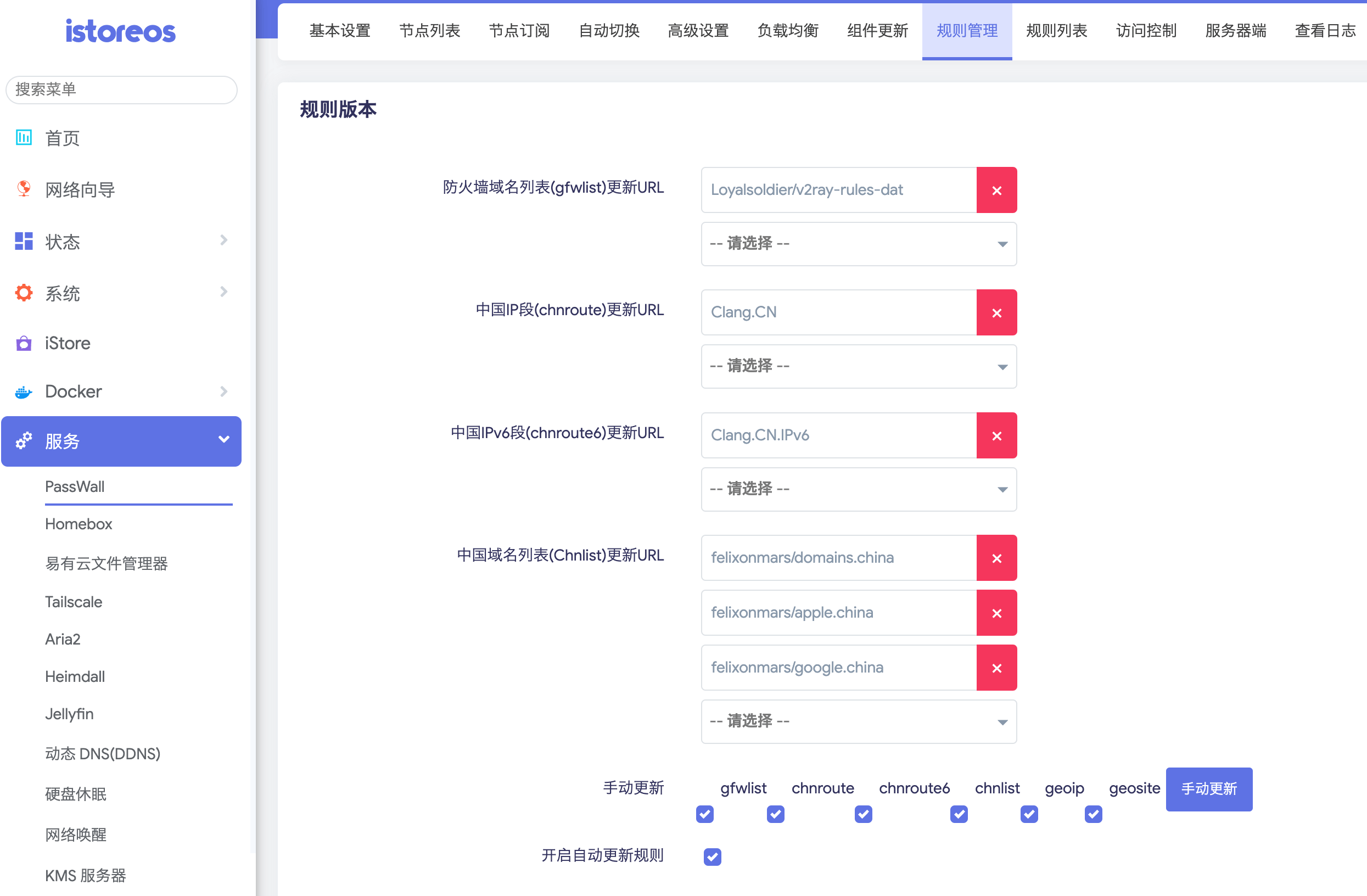Delete the felixonmars/apple.china entry with red X

(x=996, y=613)
